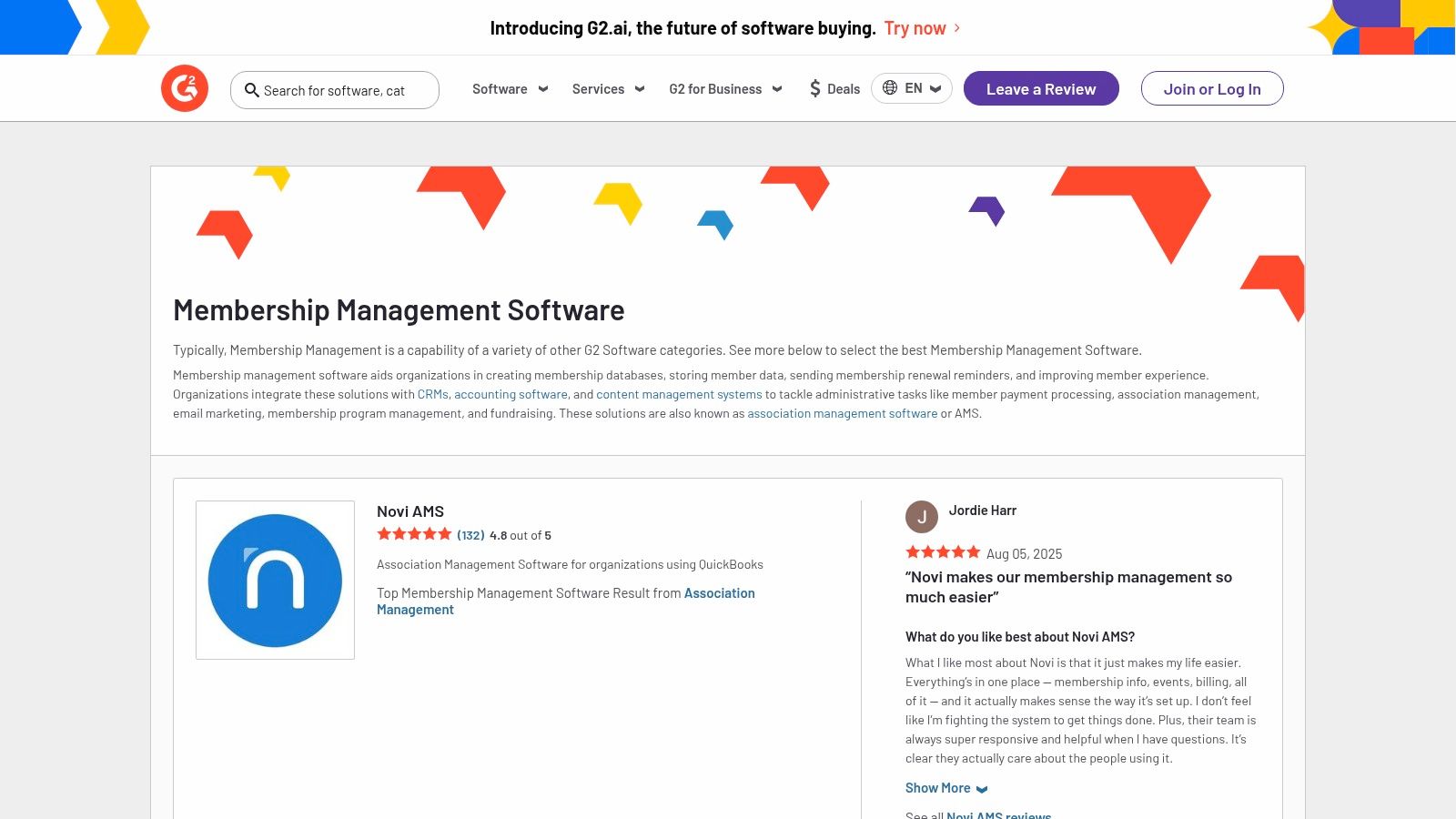Click the G2 logo icon
This screenshot has height=819, width=1456.
(185, 88)
